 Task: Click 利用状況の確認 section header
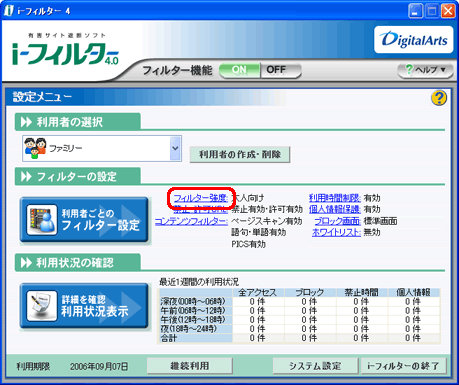pos(78,263)
